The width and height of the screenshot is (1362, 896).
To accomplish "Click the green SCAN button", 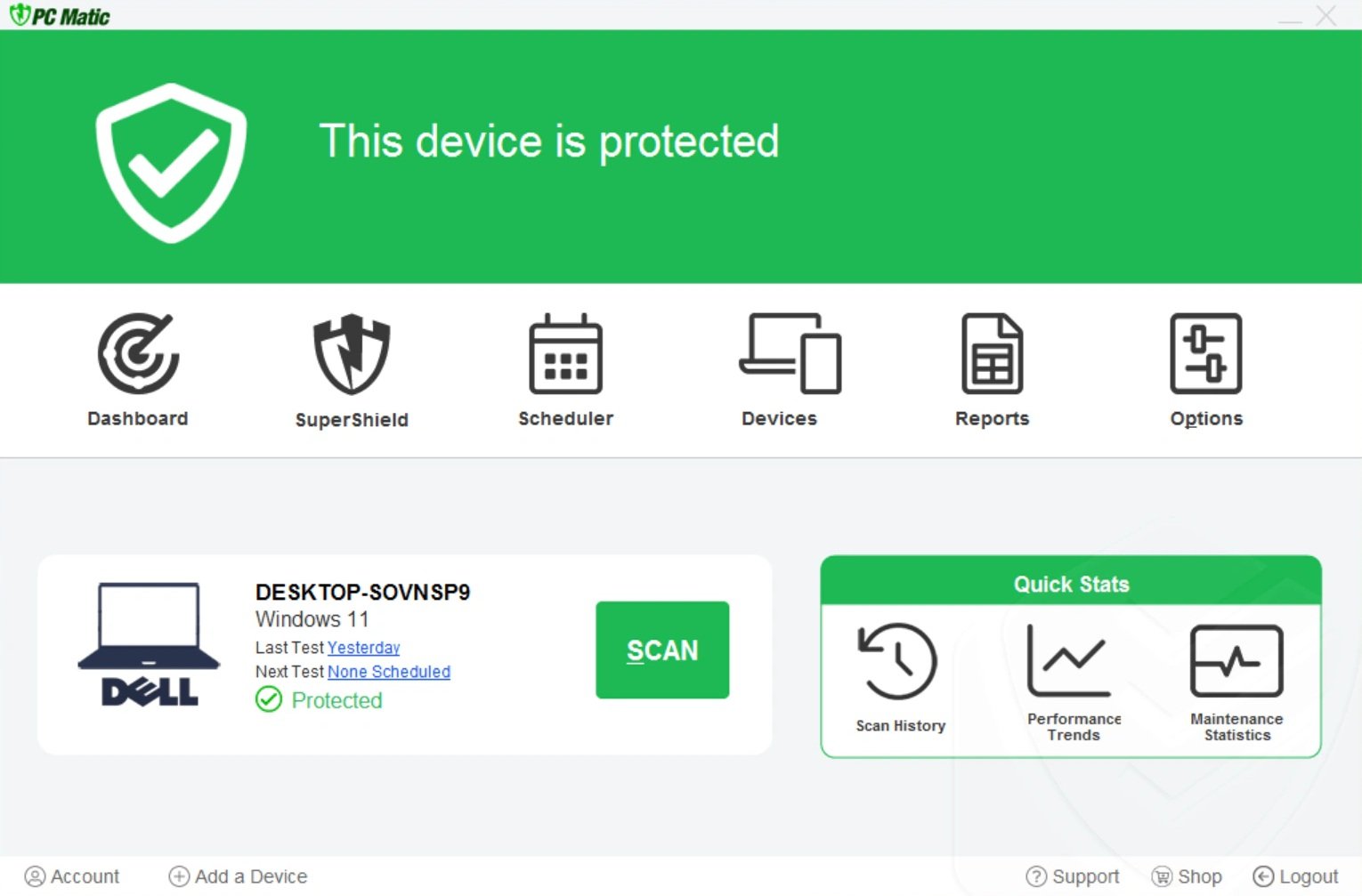I will coord(662,650).
